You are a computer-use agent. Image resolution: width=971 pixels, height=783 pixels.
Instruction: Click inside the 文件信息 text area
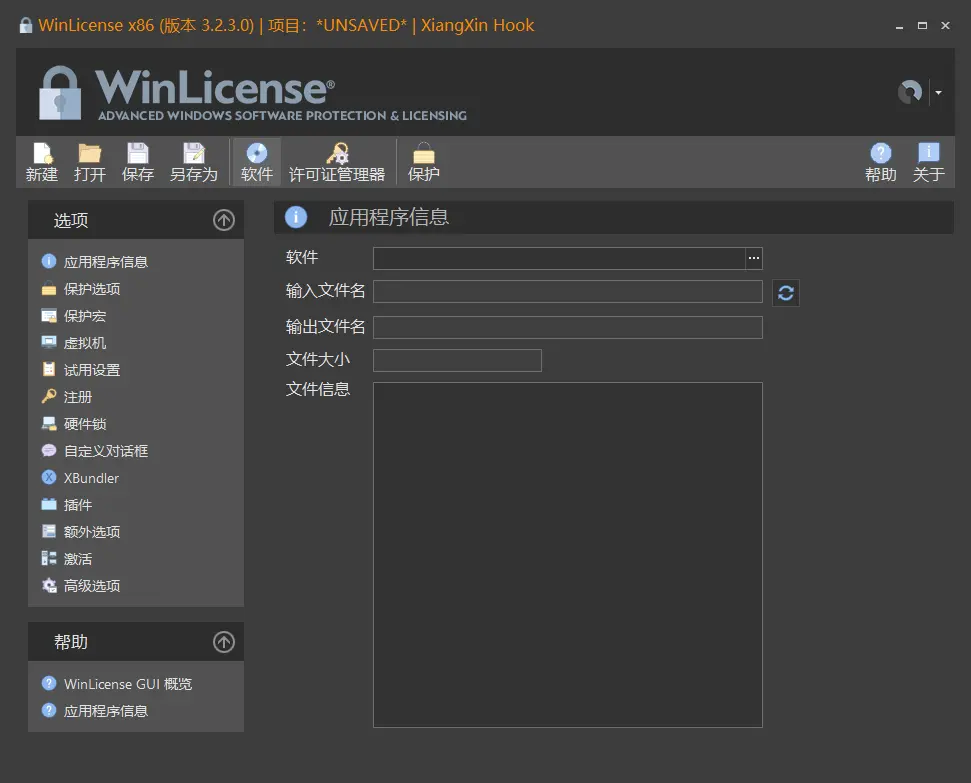568,554
